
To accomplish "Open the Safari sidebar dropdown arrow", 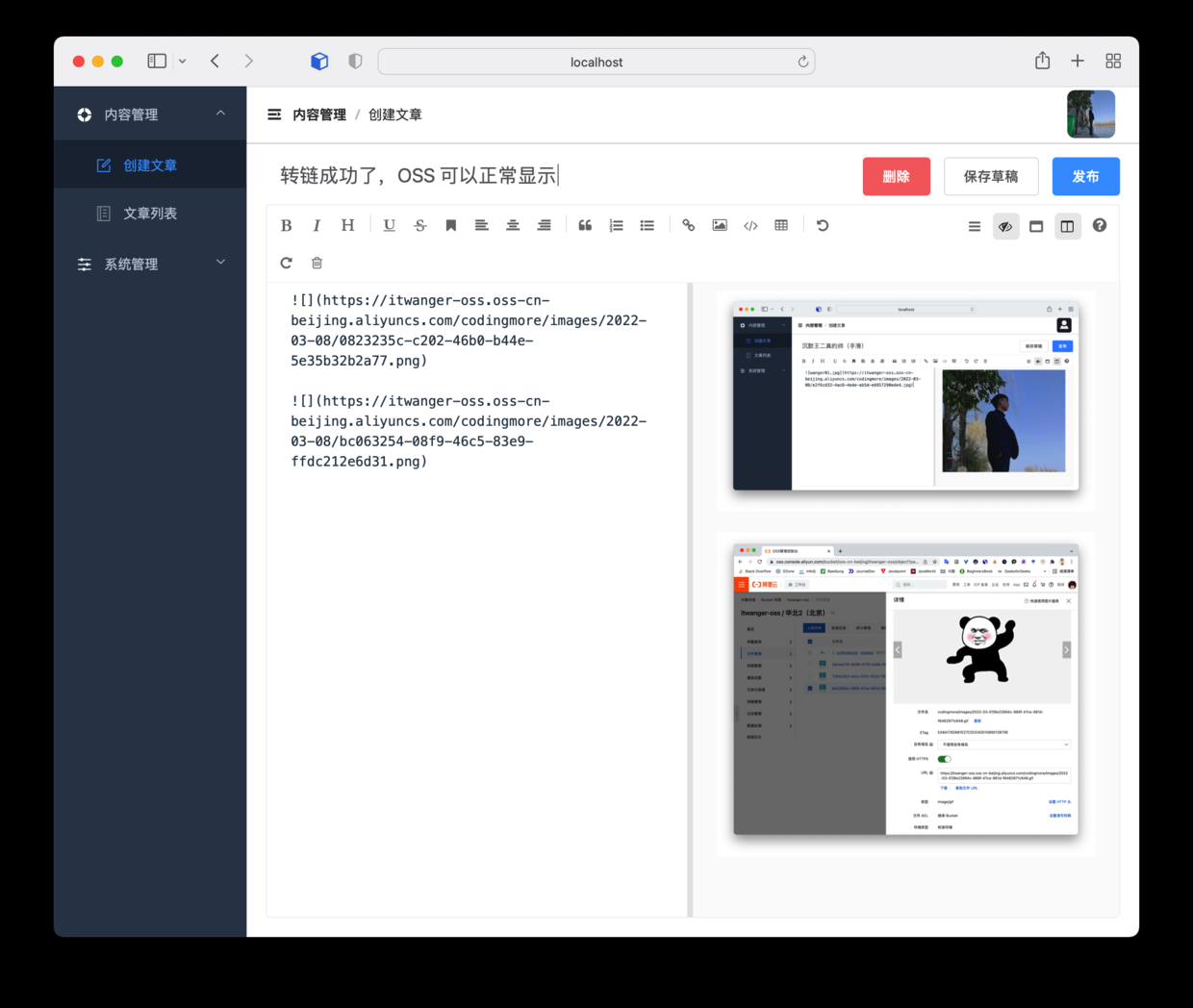I will click(182, 62).
